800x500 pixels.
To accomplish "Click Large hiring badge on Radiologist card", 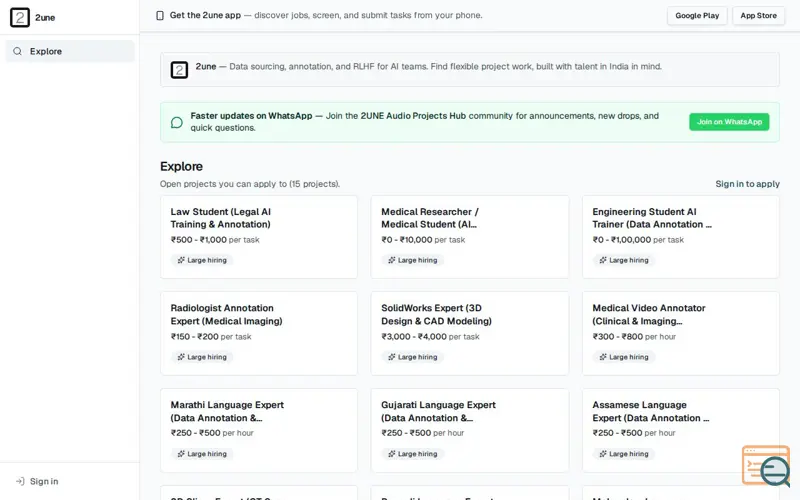I will 202,357.
